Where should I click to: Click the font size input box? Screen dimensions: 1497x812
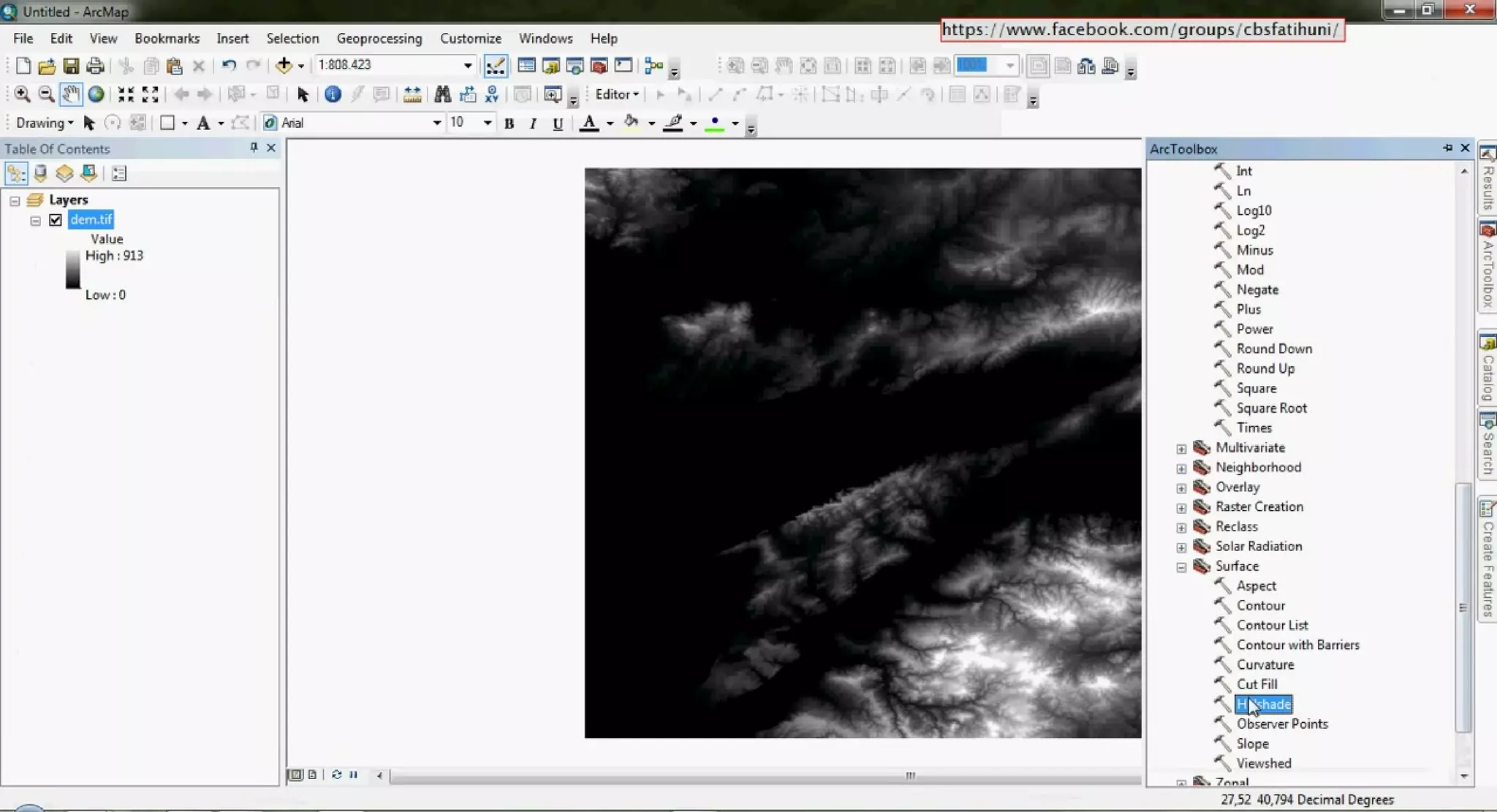click(463, 123)
